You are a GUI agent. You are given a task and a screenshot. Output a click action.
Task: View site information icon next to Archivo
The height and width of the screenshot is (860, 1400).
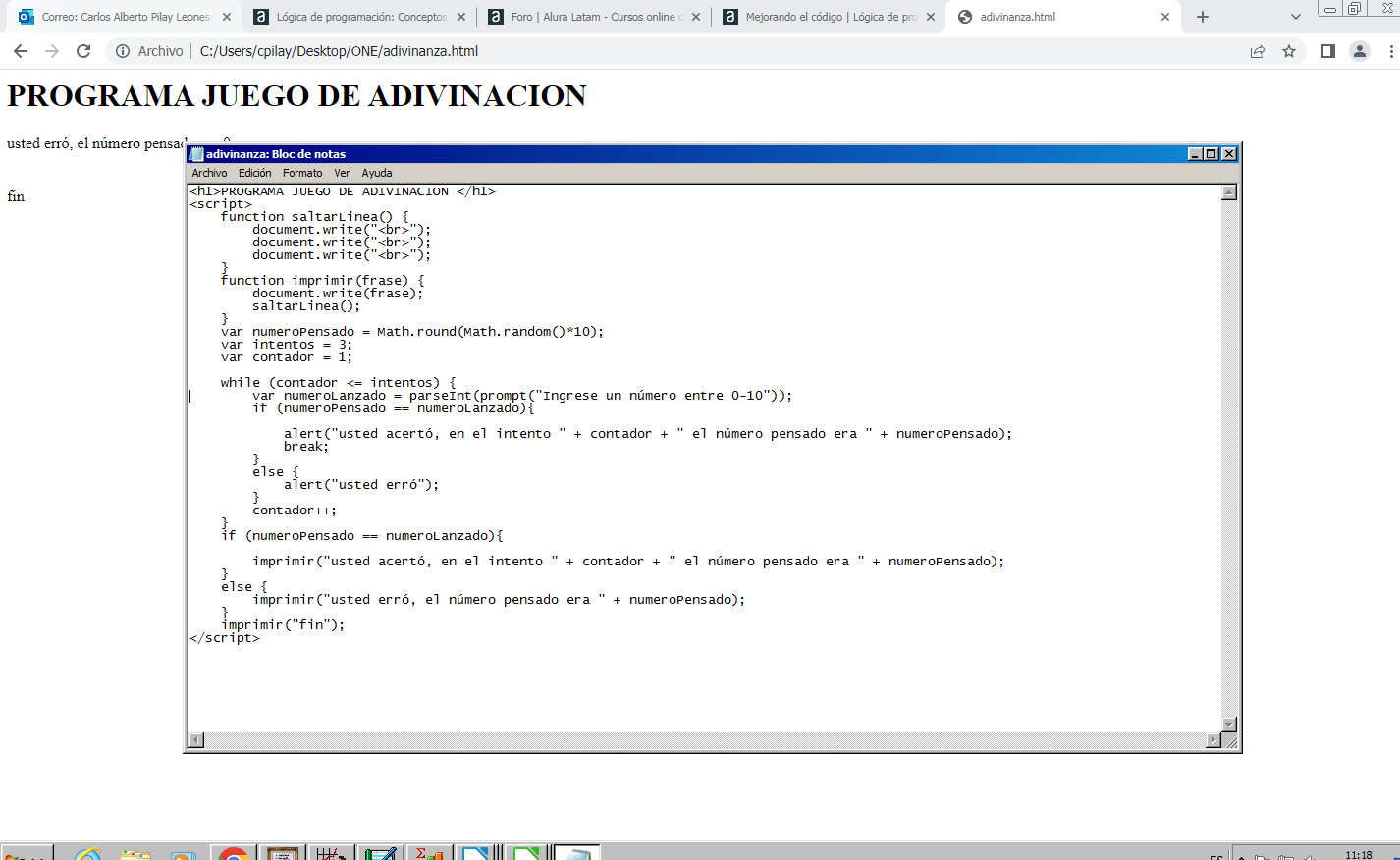(123, 51)
